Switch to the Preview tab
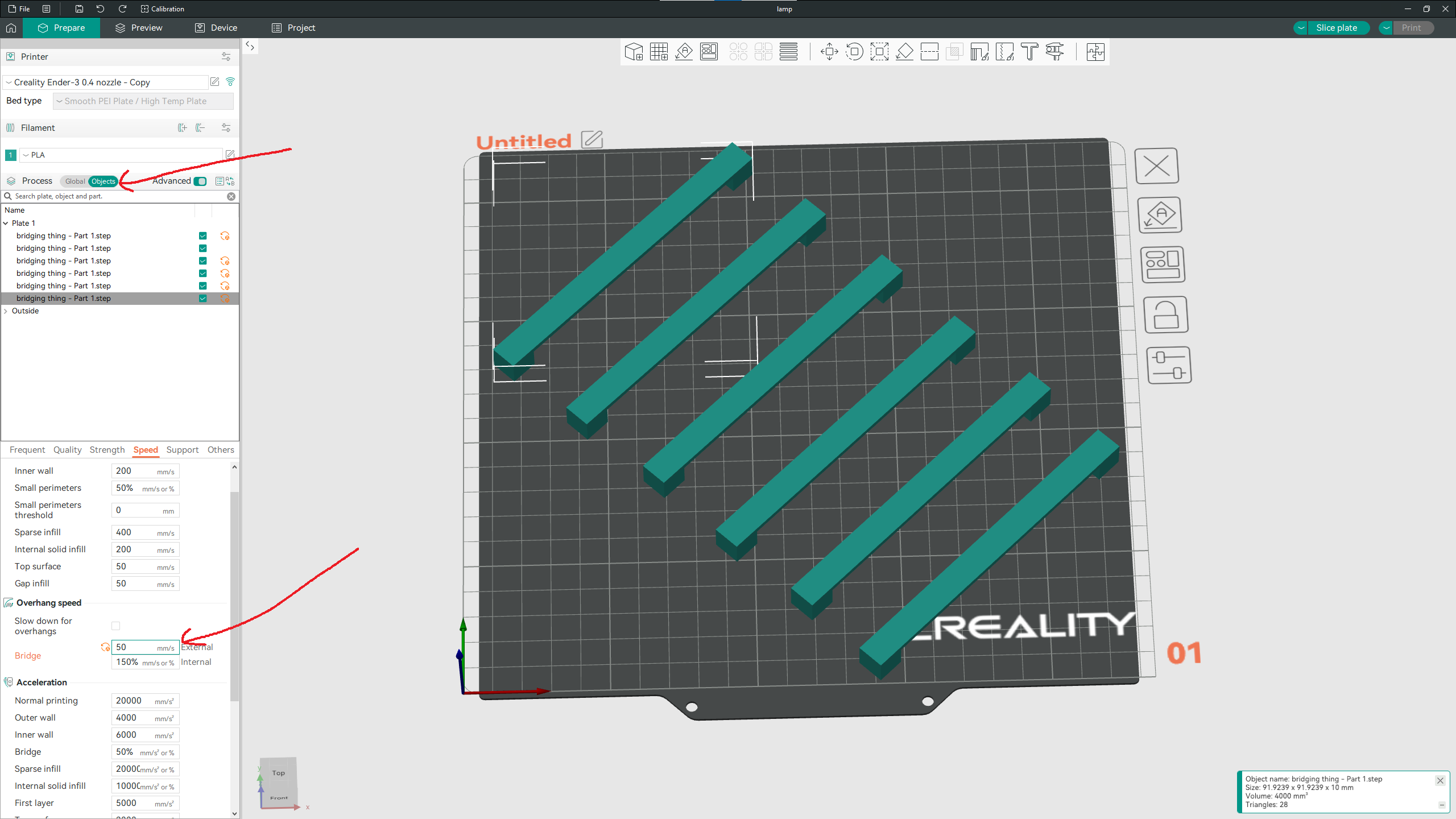Screen dimensions: 1456x819 139,28
